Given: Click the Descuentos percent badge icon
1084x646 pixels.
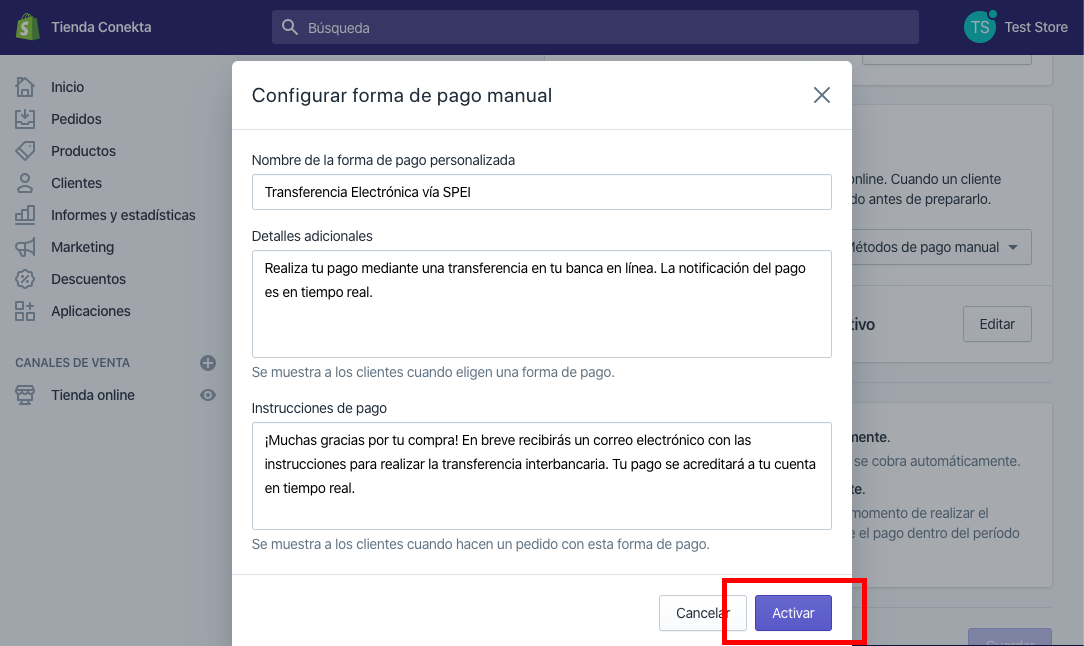Looking at the screenshot, I should click(25, 279).
